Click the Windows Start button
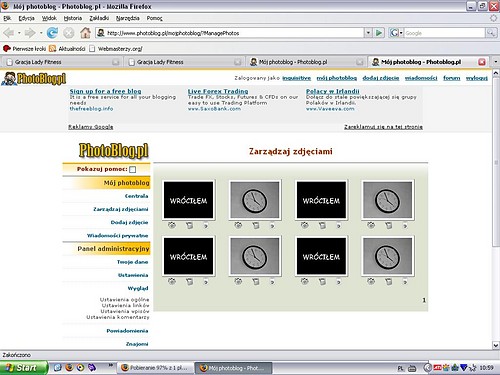 (x=24, y=368)
